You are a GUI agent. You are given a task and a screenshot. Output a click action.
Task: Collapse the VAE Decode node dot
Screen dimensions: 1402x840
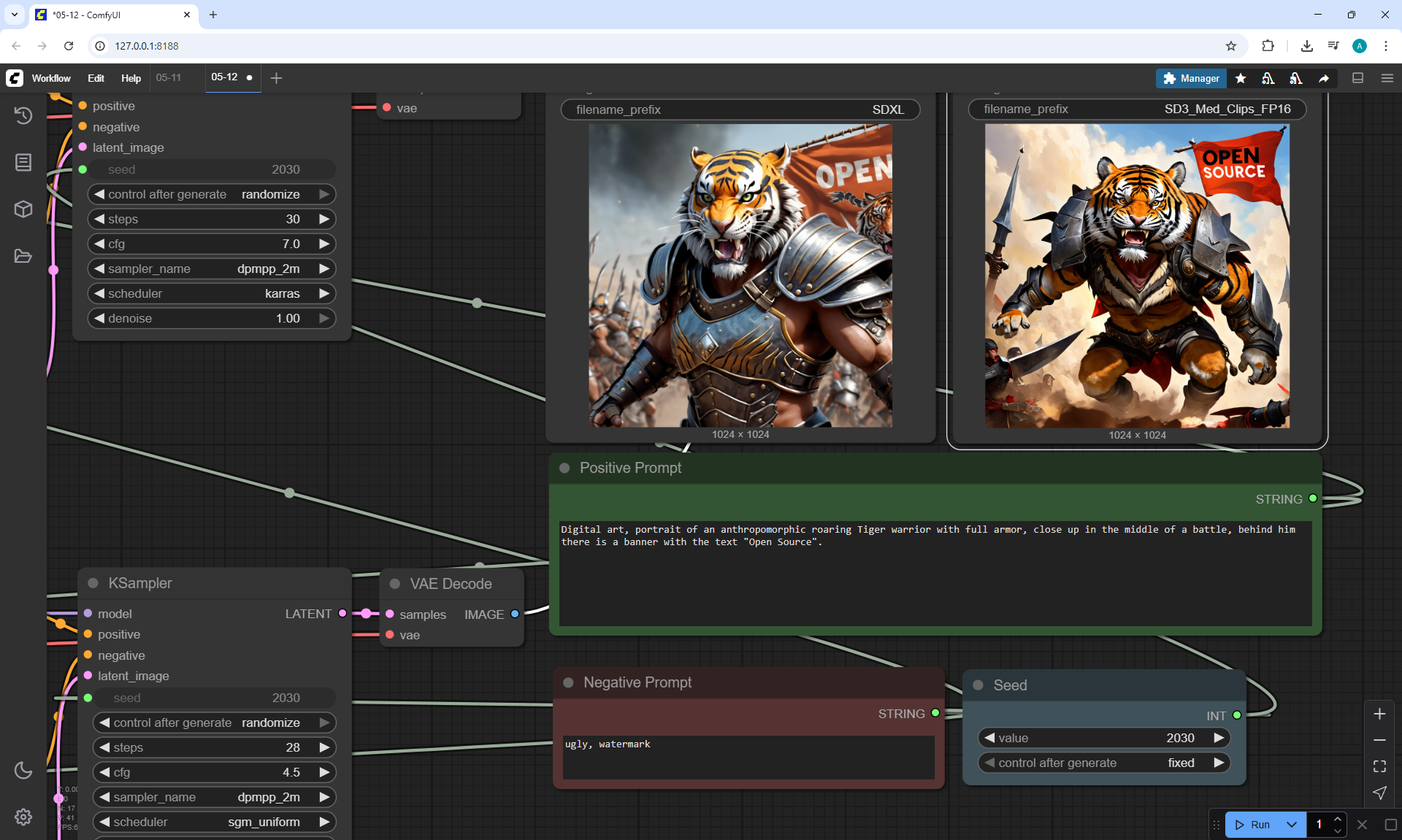click(x=395, y=584)
